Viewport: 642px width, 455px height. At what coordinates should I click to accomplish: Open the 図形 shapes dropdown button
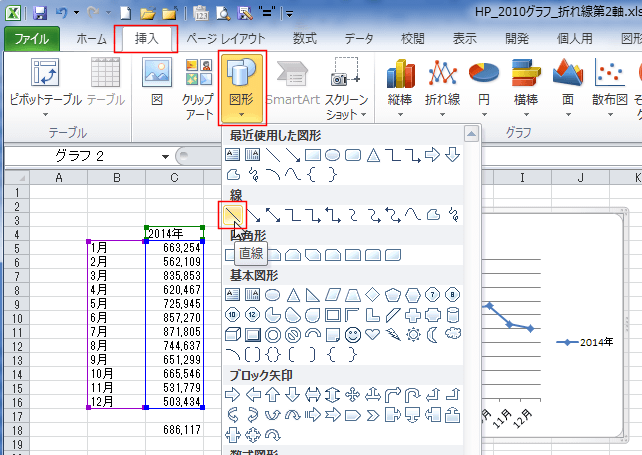(x=240, y=87)
